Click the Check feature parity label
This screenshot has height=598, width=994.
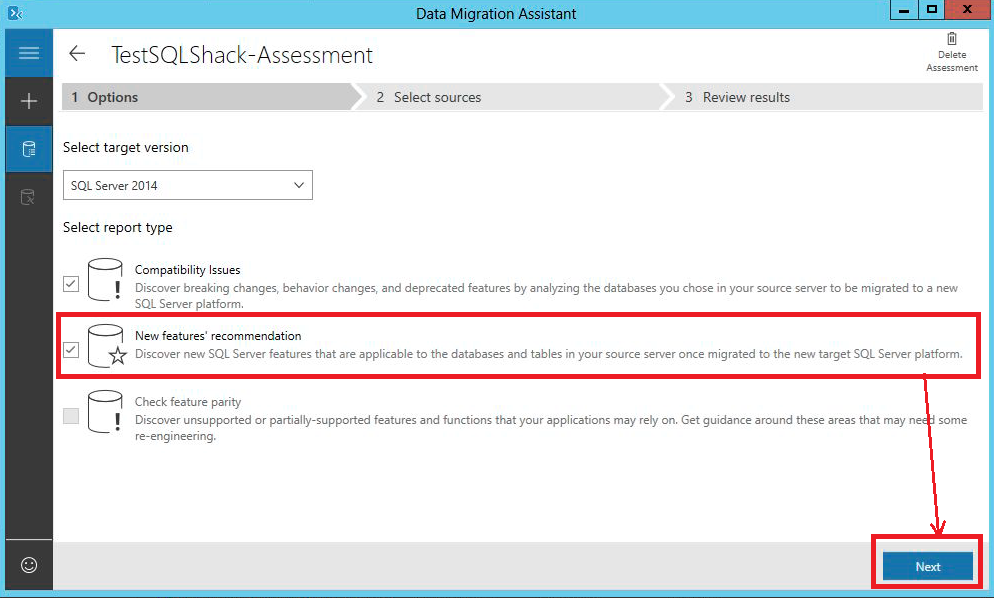(x=188, y=401)
